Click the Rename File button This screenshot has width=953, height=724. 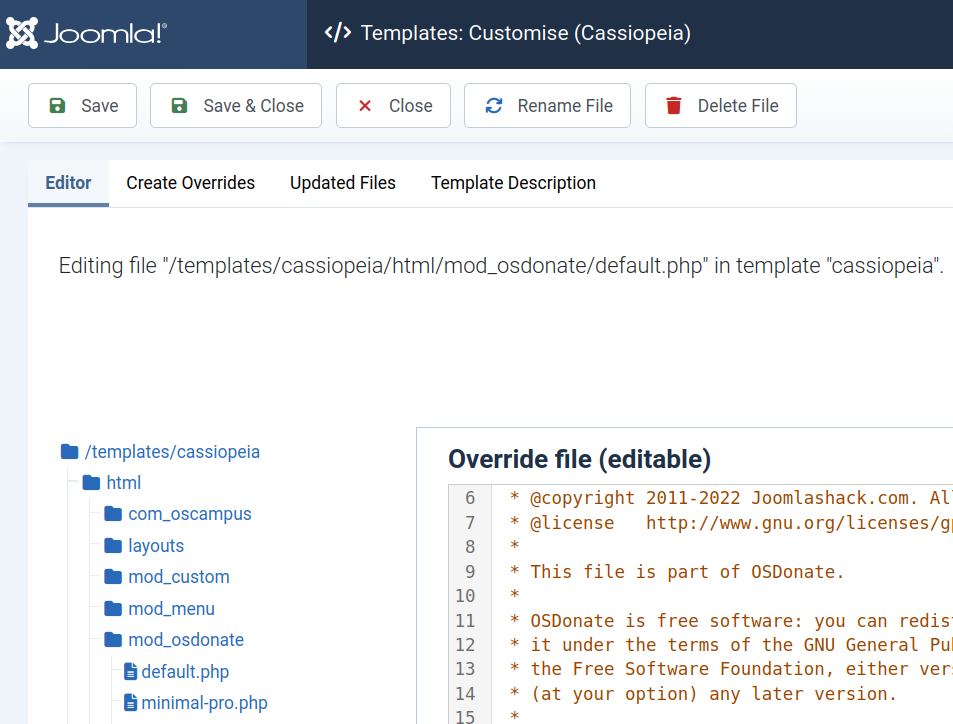click(x=547, y=105)
